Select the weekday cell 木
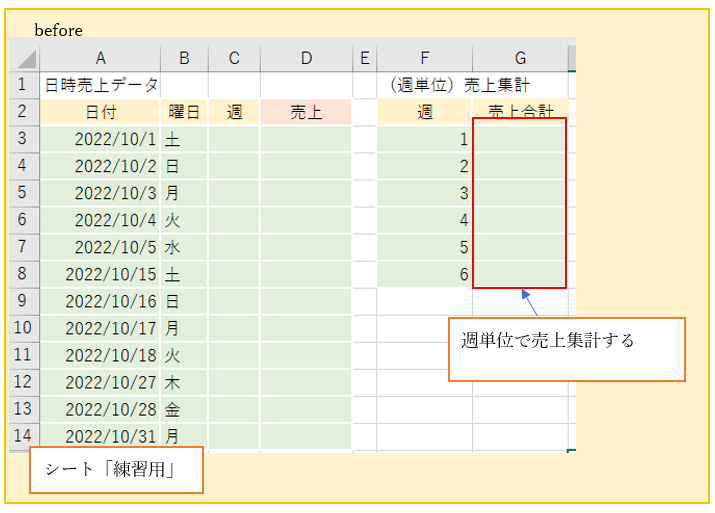 [184, 382]
